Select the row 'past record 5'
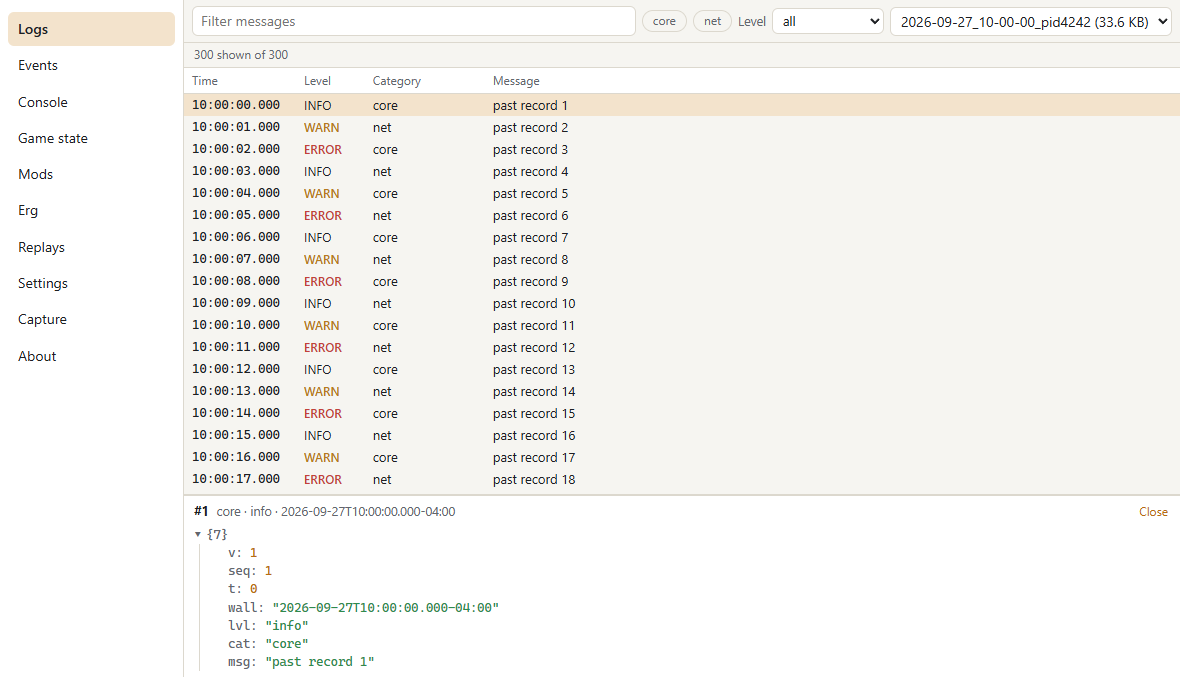1180x677 pixels. (682, 193)
